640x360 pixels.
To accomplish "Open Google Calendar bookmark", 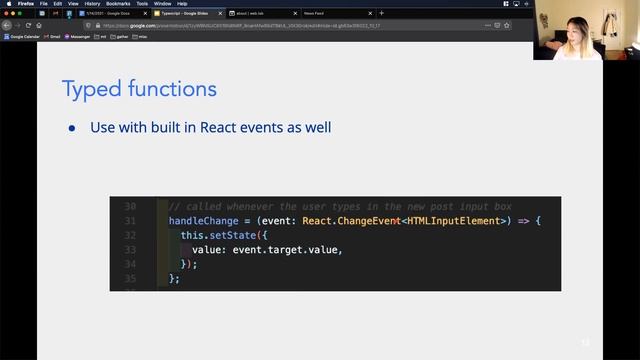I will tap(22, 37).
